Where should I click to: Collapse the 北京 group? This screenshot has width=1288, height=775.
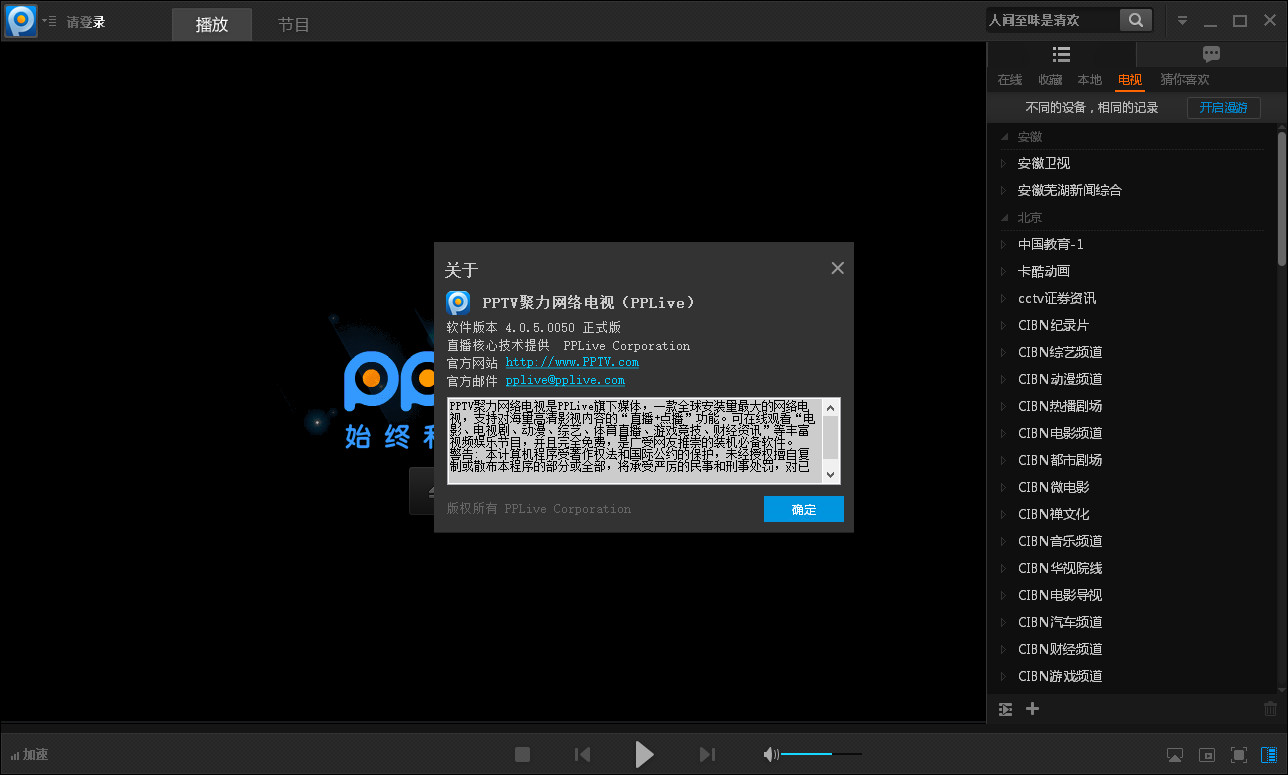[x=1006, y=218]
